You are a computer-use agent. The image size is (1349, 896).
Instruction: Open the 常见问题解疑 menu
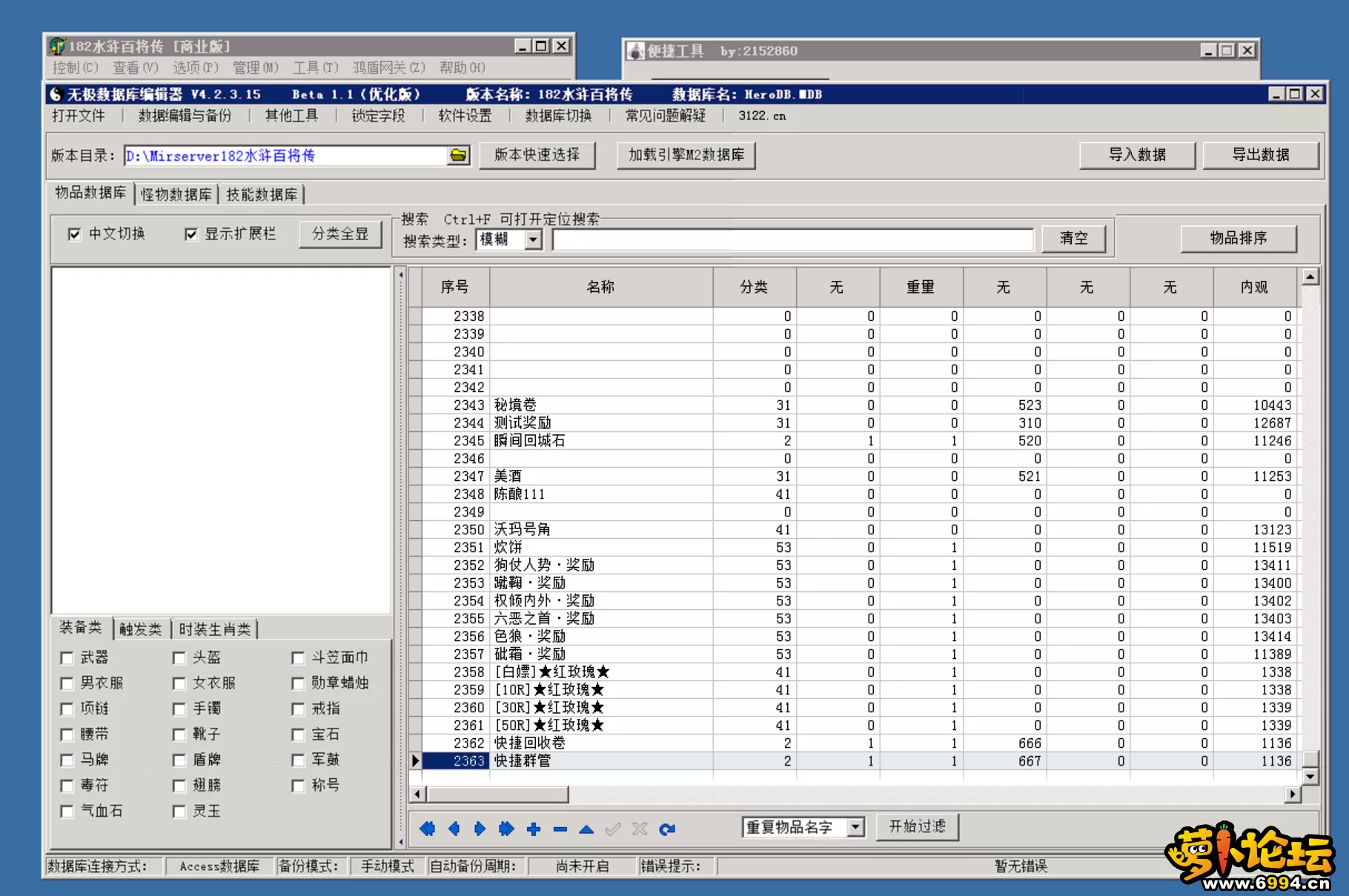click(666, 116)
